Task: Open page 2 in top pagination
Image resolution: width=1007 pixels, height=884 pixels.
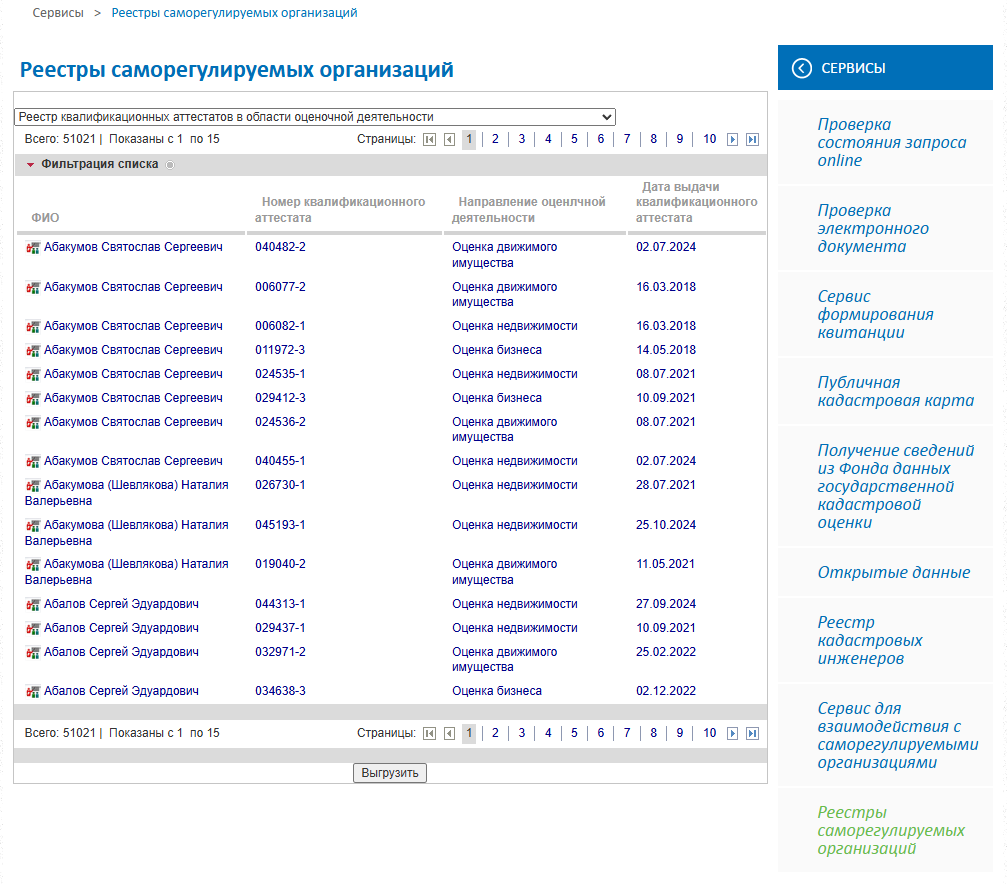Action: click(x=495, y=139)
